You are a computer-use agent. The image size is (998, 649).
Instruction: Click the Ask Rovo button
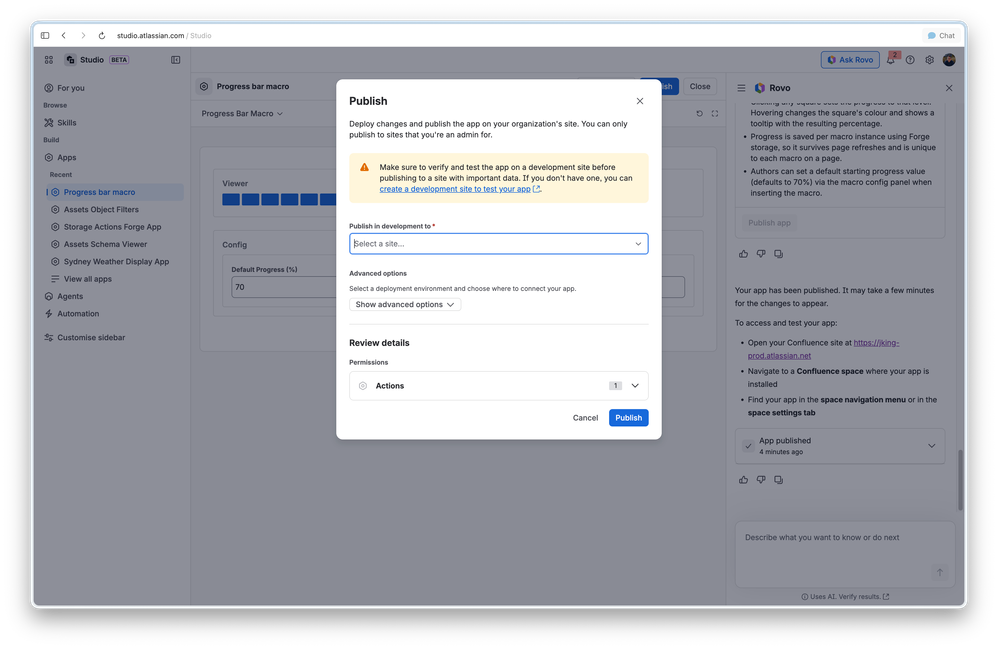point(850,60)
